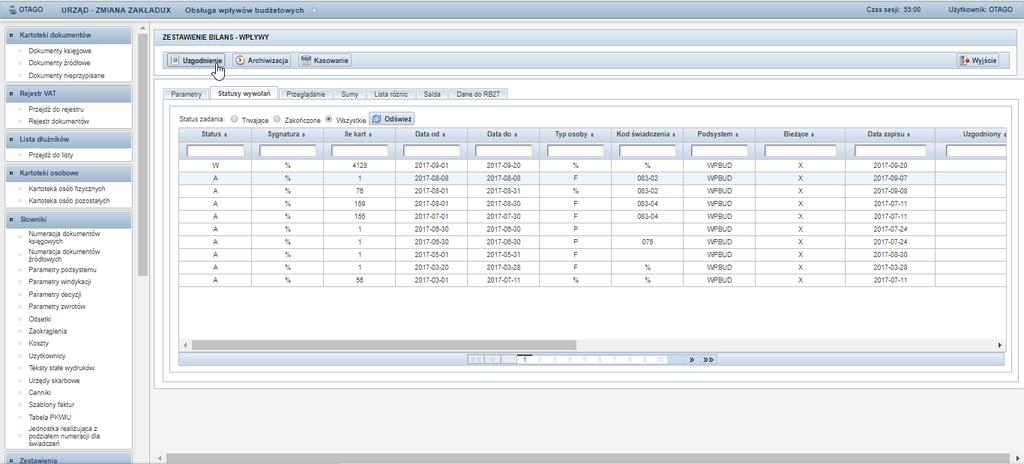Image resolution: width=1024 pixels, height=464 pixels.
Task: Click the Kod świadczenia filter input
Action: pos(647,151)
